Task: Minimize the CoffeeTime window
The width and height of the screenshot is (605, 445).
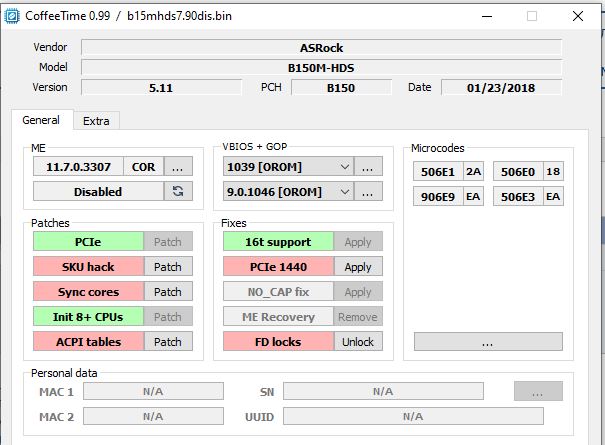Action: coord(487,16)
